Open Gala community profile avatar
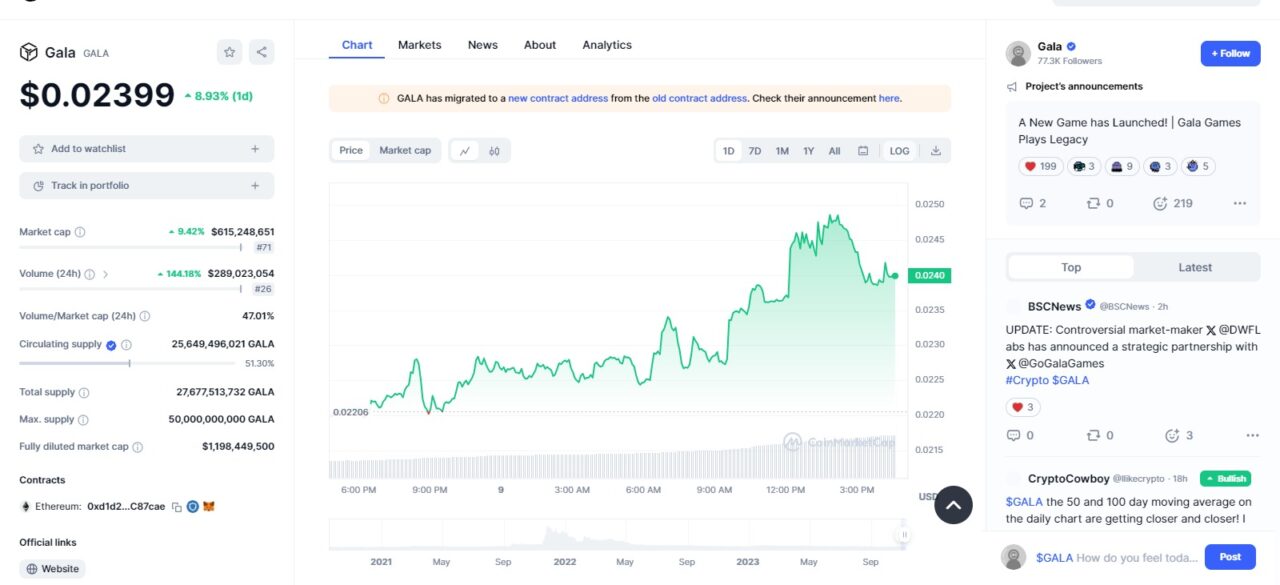 (x=1018, y=54)
